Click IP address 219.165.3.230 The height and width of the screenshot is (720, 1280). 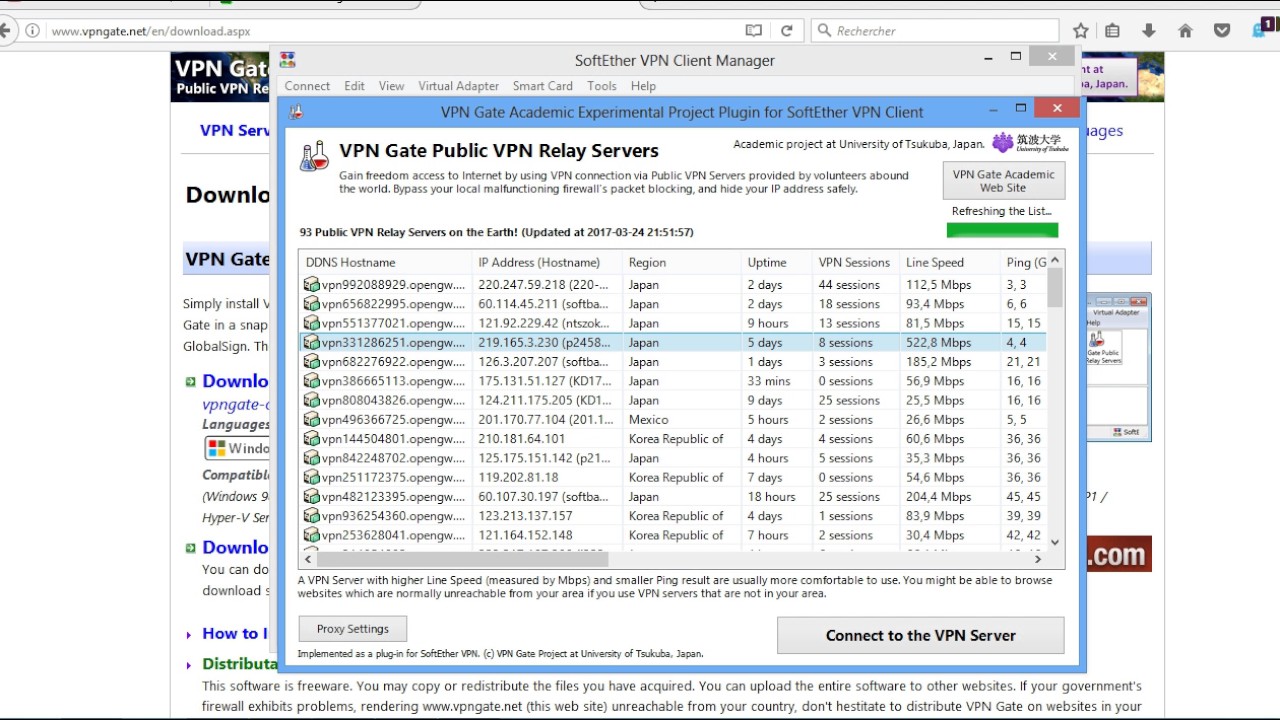(543, 343)
